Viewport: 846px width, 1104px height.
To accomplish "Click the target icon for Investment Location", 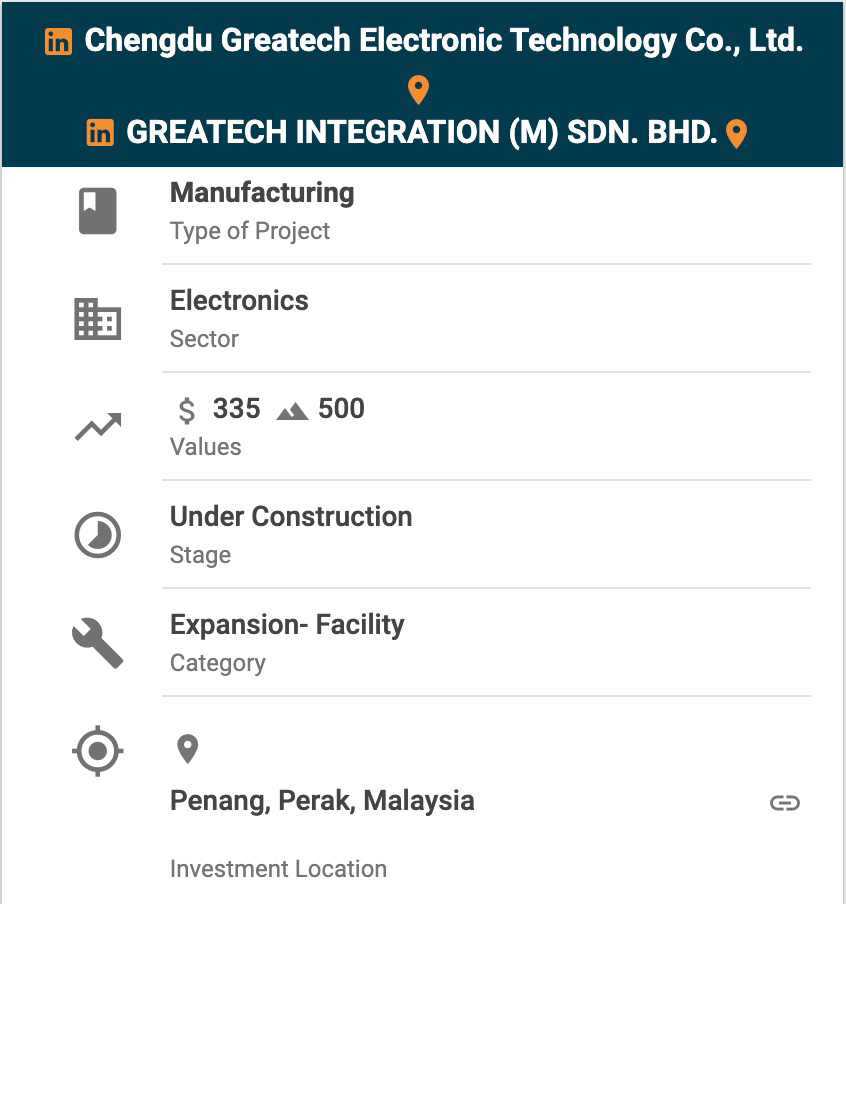I will pos(98,751).
